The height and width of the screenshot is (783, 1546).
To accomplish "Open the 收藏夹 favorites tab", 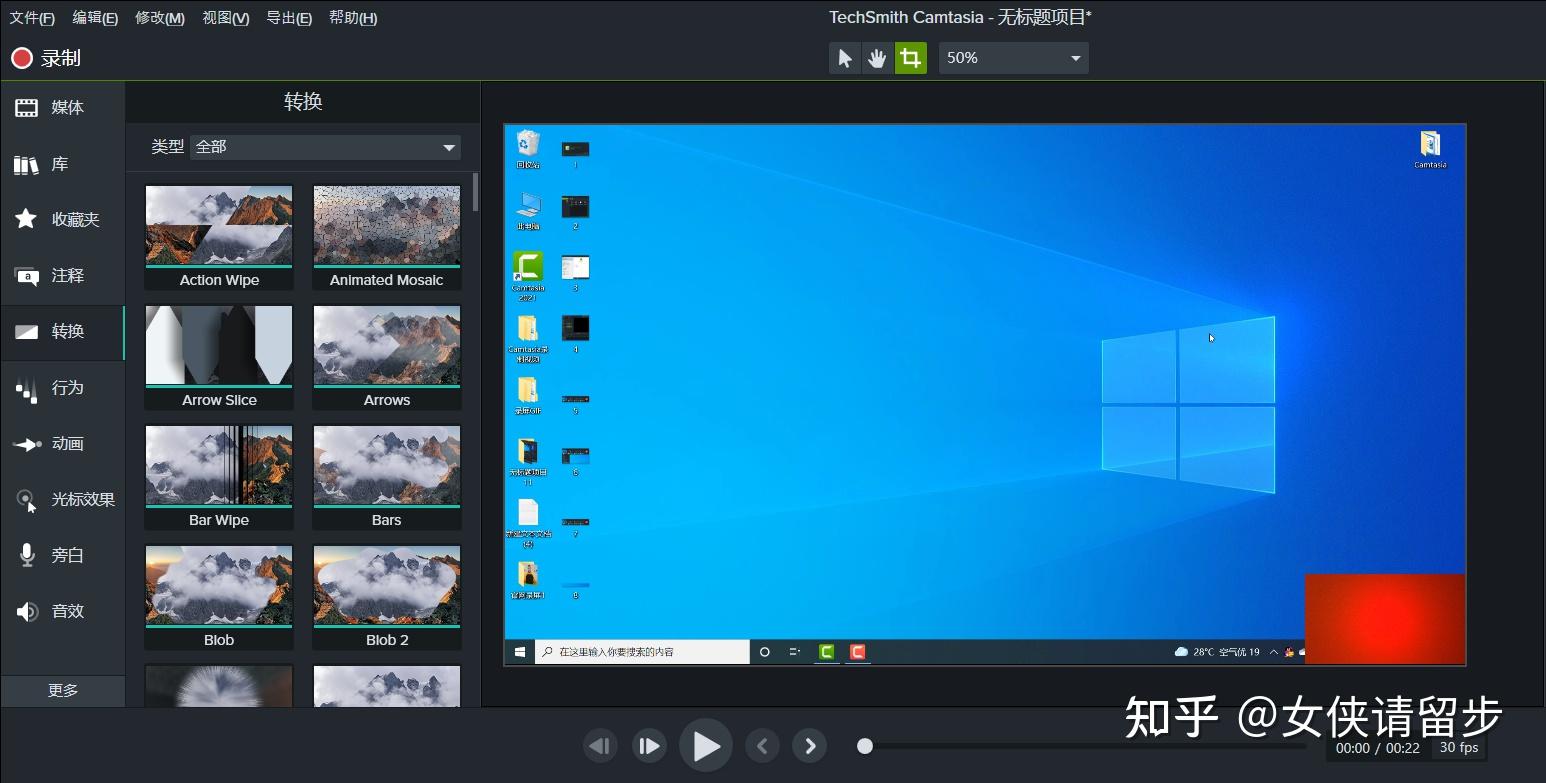I will (x=63, y=220).
